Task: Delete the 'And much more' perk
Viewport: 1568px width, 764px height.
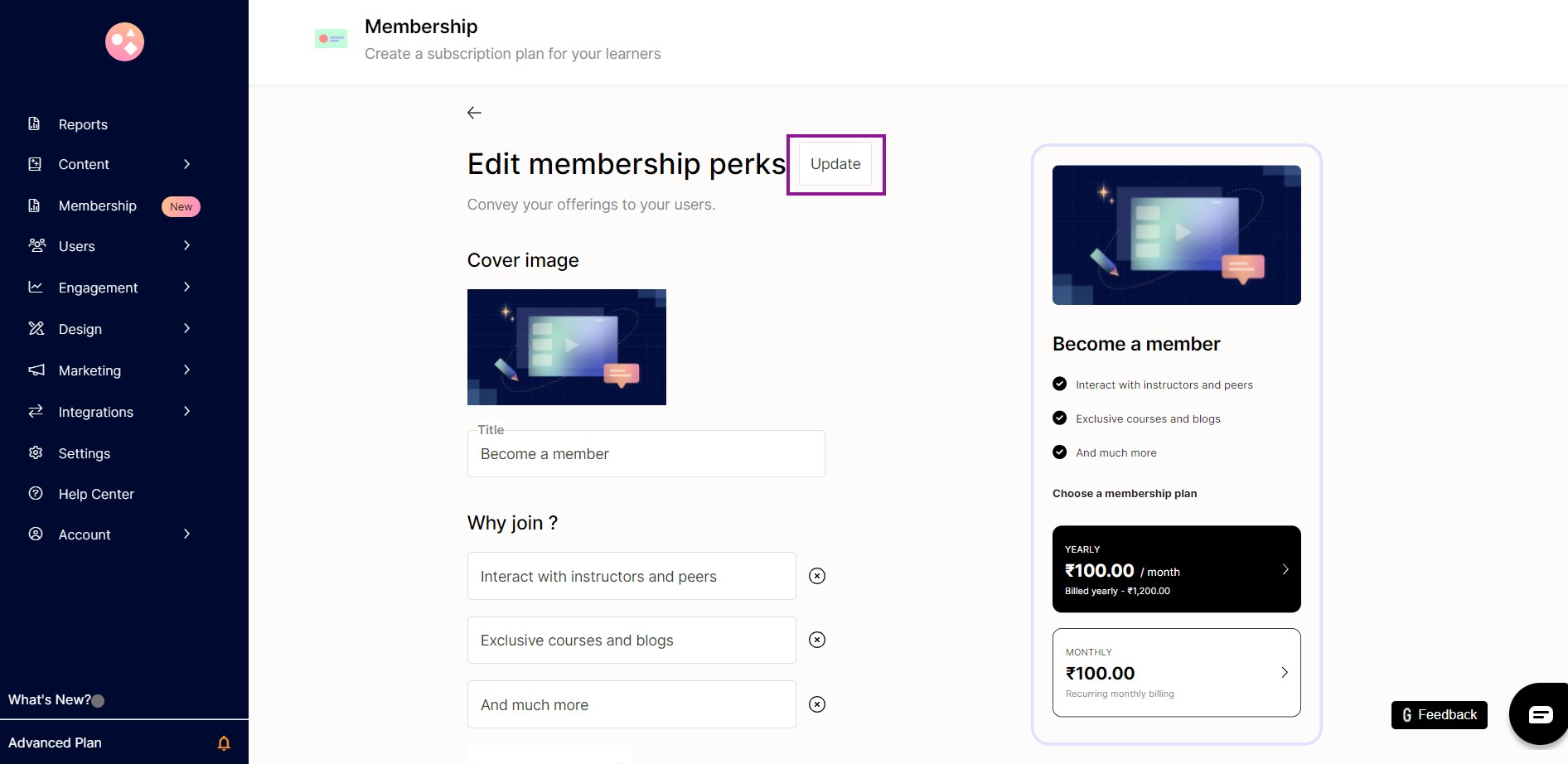Action: 817,704
